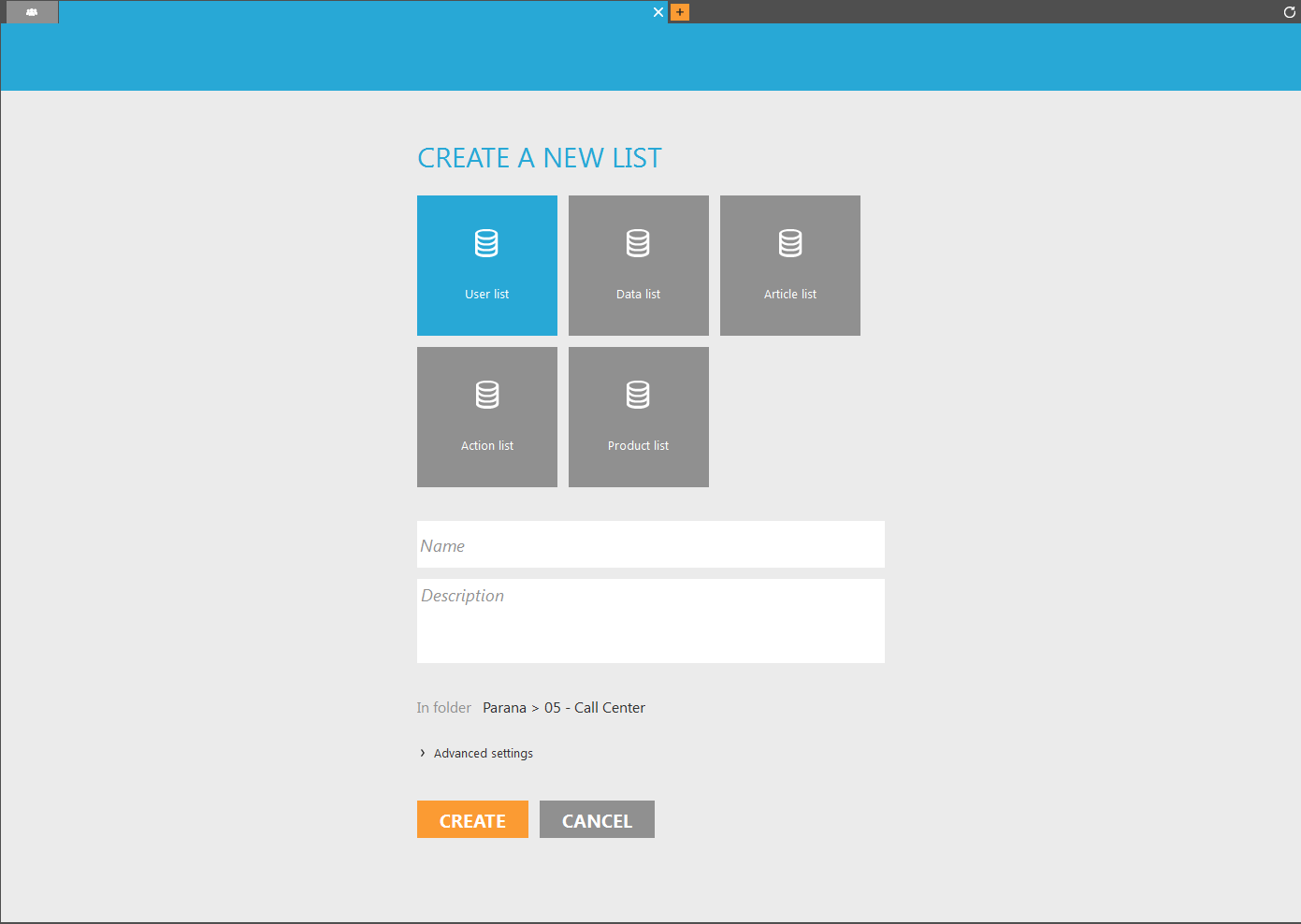Open the home tab with people icon
Viewport: 1301px width, 924px height.
(x=32, y=12)
